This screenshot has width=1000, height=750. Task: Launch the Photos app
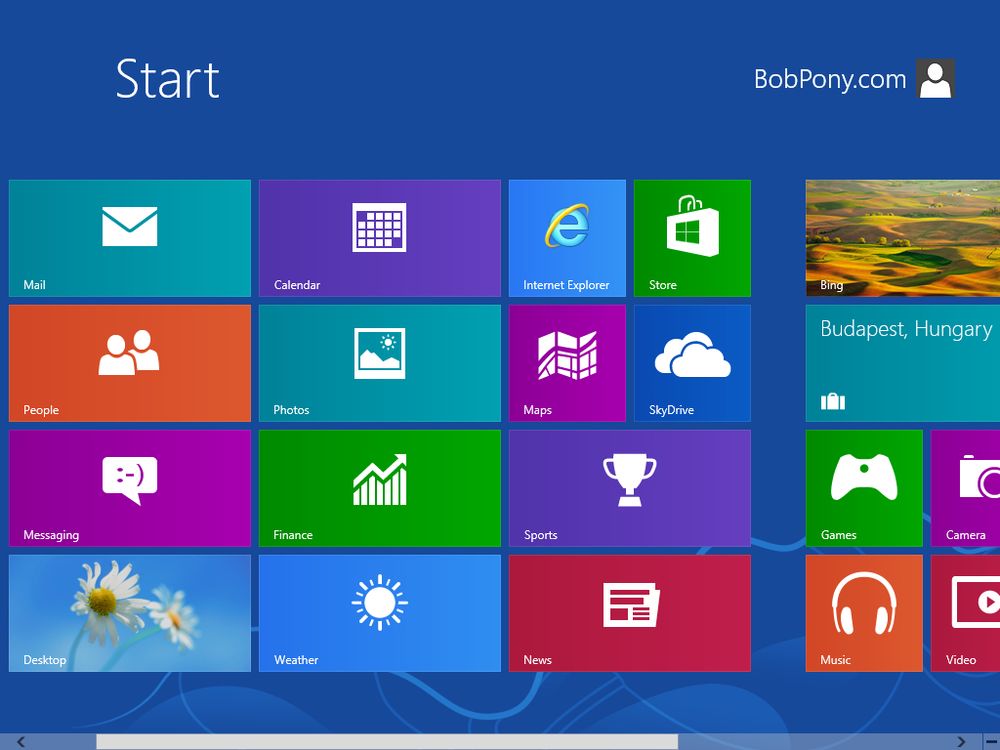point(380,363)
